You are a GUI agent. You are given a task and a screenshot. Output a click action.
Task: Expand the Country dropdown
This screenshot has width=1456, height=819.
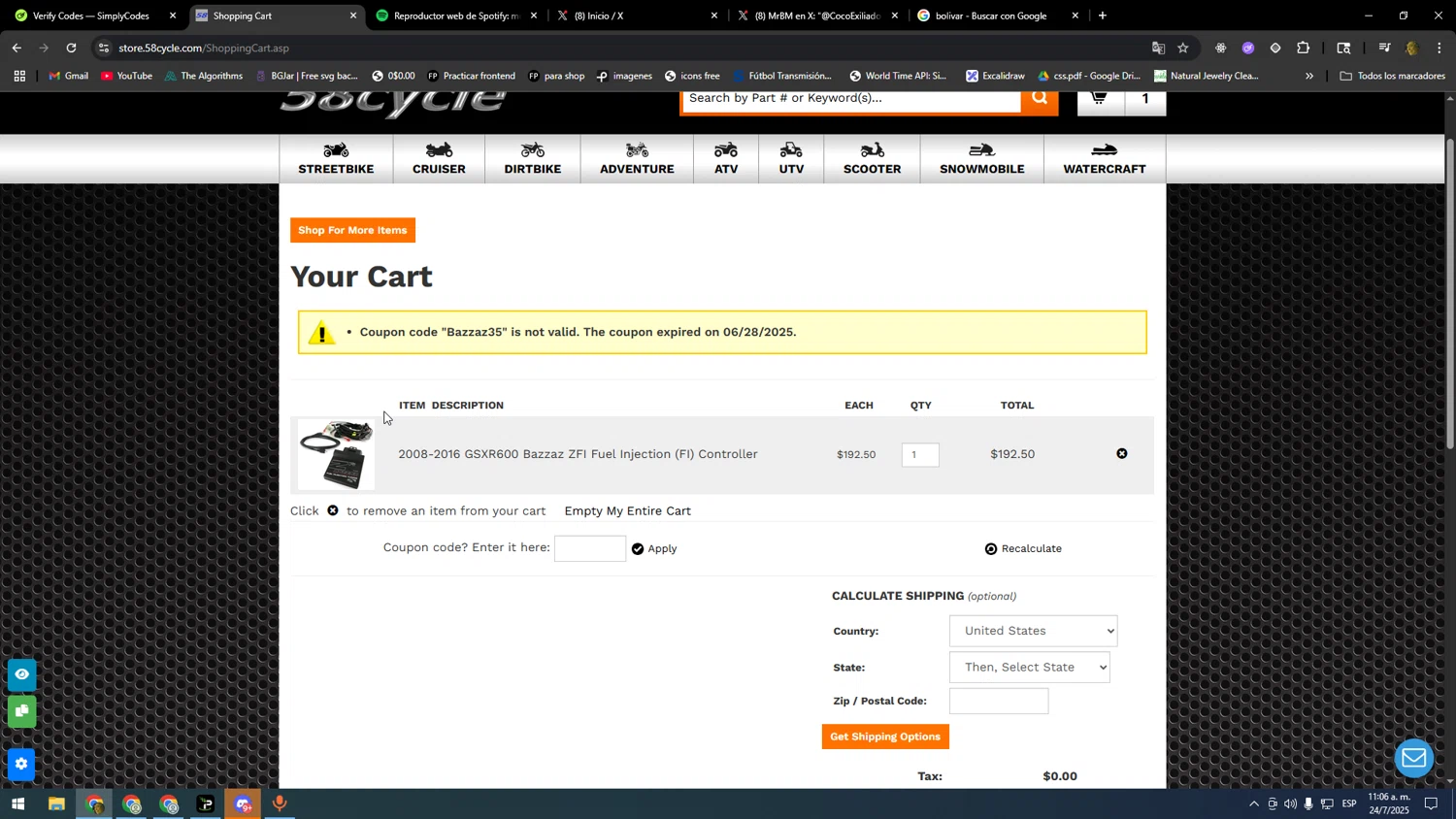pyautogui.click(x=1033, y=632)
